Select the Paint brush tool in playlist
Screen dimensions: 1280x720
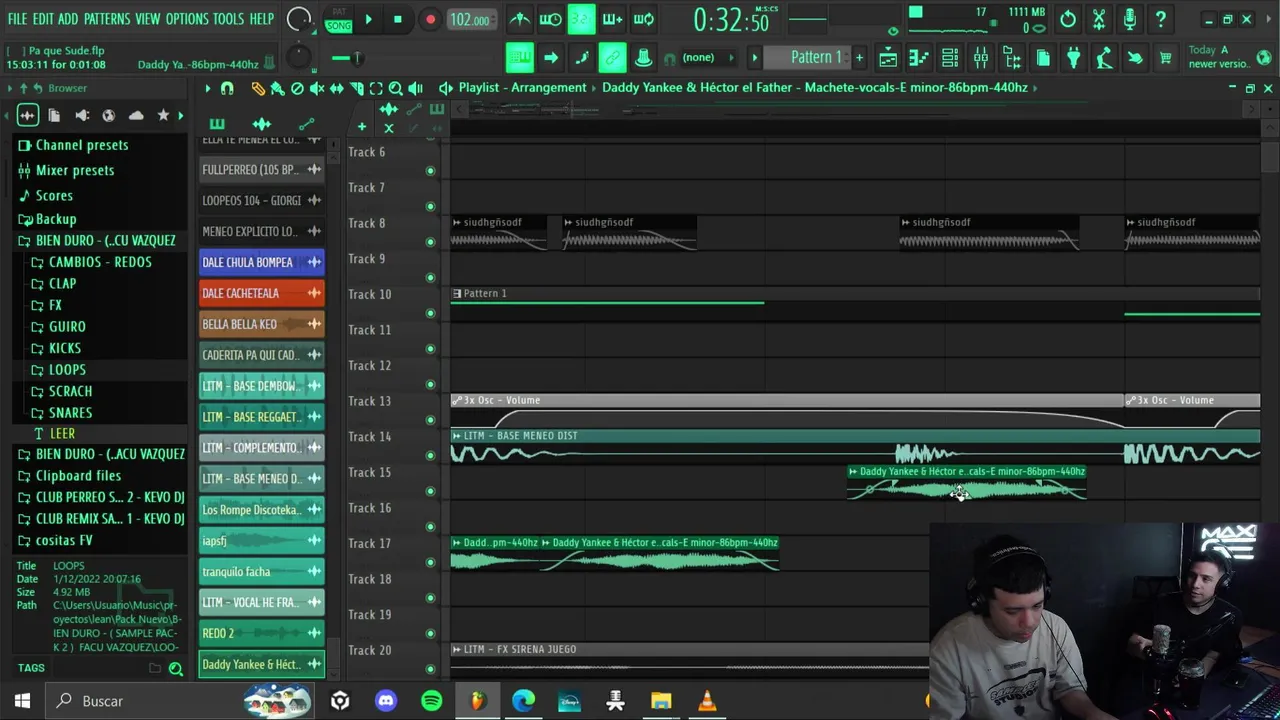coord(277,88)
